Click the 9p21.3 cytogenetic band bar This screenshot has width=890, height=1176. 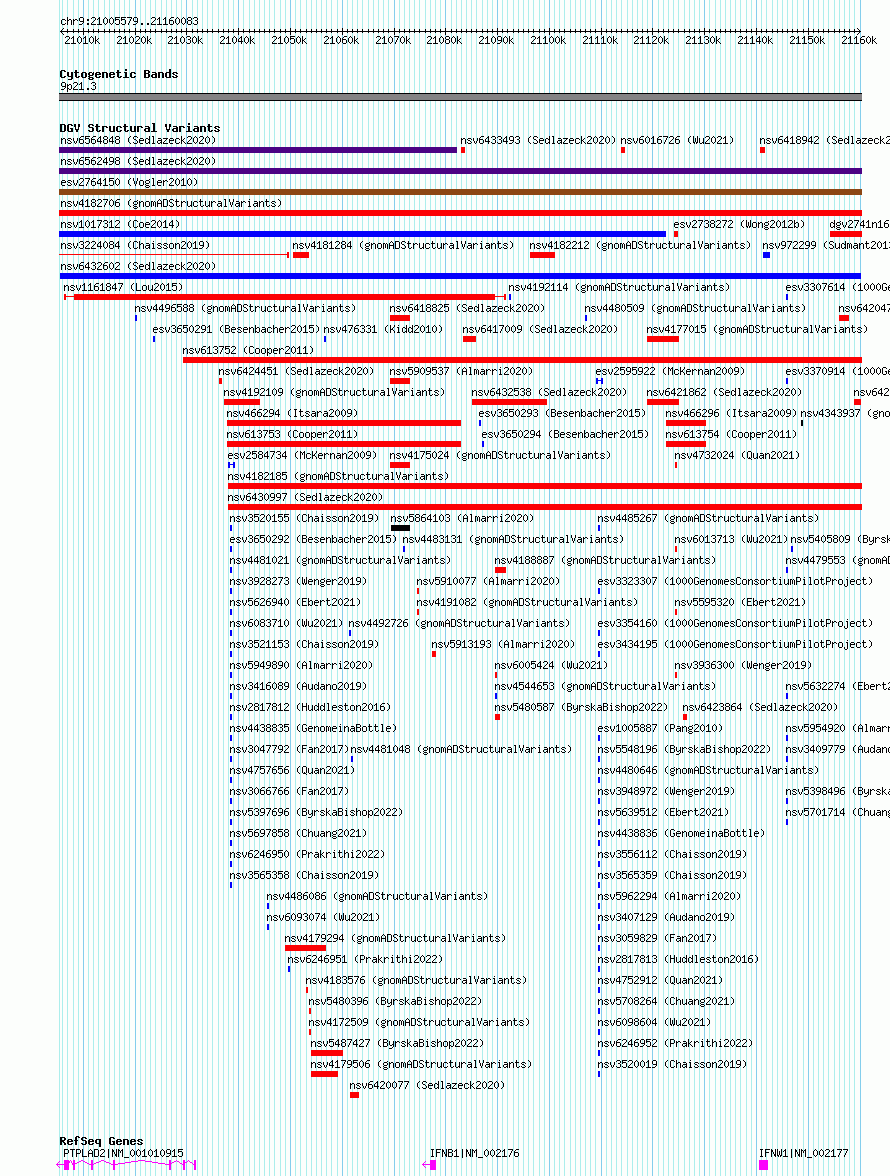point(460,97)
